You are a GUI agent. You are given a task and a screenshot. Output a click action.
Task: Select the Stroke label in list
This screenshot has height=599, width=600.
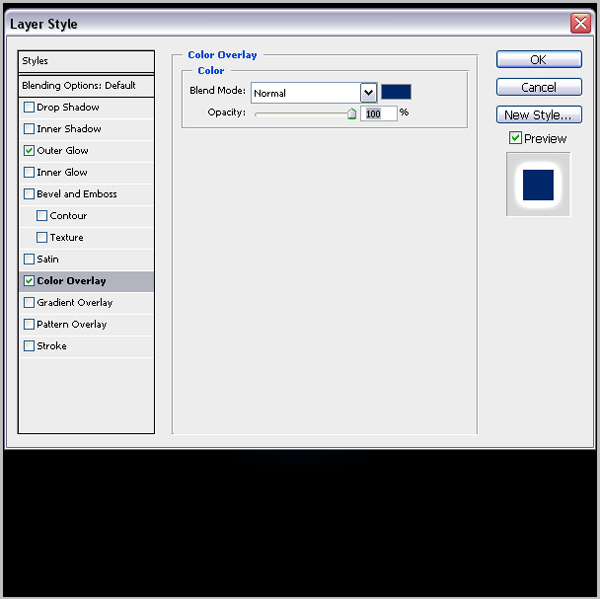click(x=52, y=346)
